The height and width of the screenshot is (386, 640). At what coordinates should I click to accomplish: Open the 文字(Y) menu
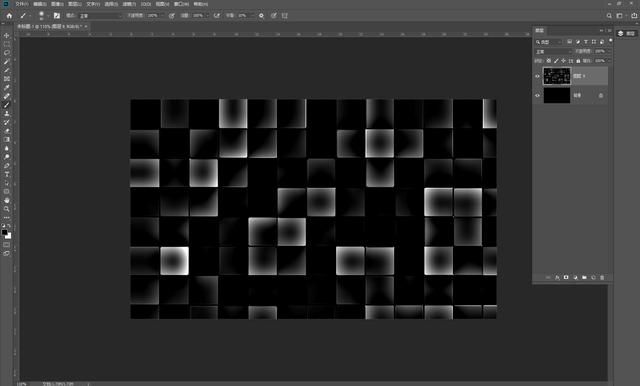point(93,4)
